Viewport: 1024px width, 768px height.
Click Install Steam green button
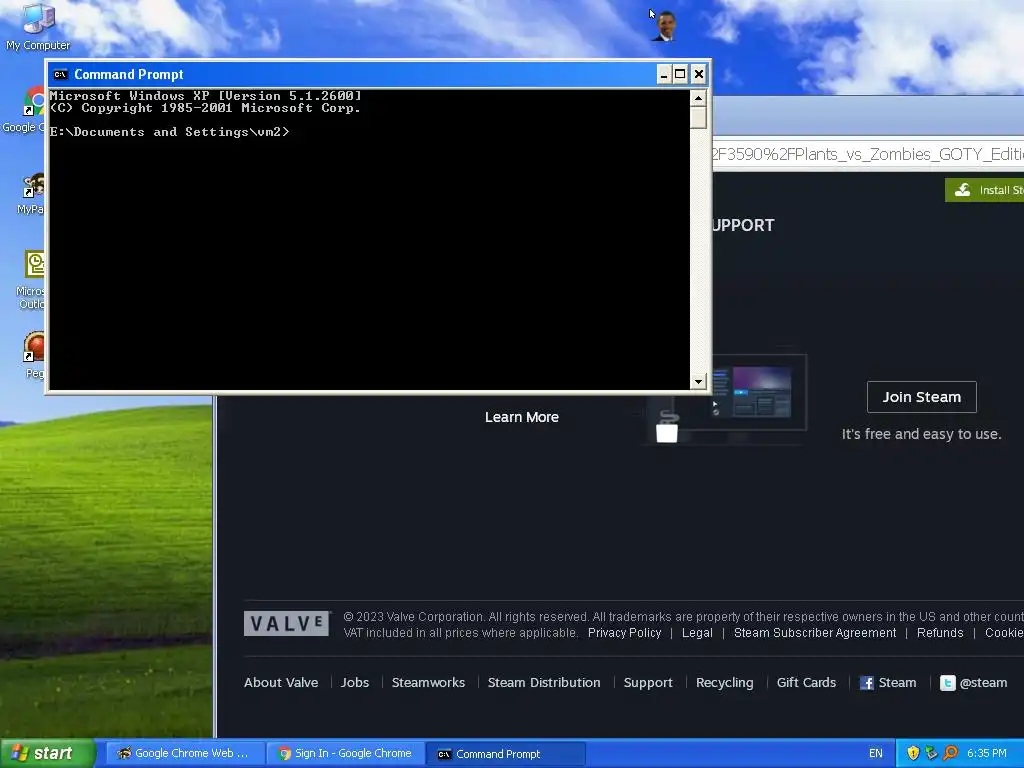coord(985,190)
